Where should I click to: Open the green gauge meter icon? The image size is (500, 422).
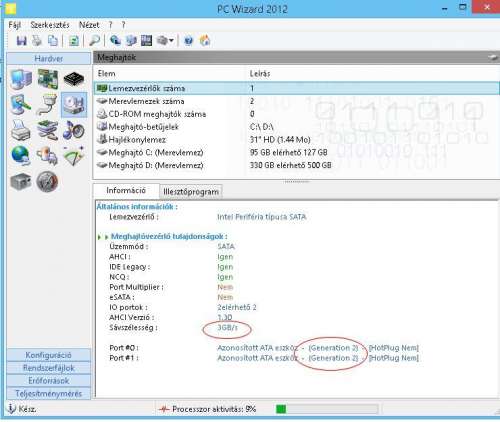point(74,156)
